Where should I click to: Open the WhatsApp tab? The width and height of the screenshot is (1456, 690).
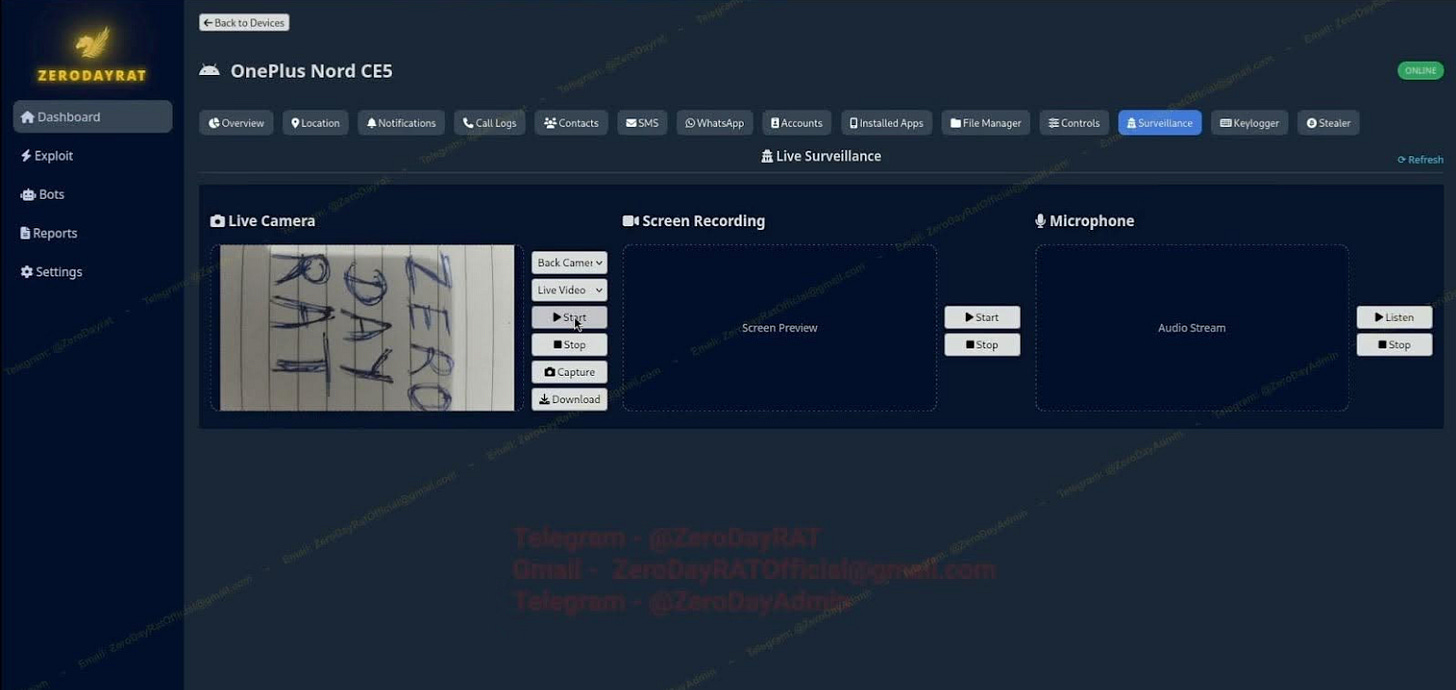coord(715,123)
